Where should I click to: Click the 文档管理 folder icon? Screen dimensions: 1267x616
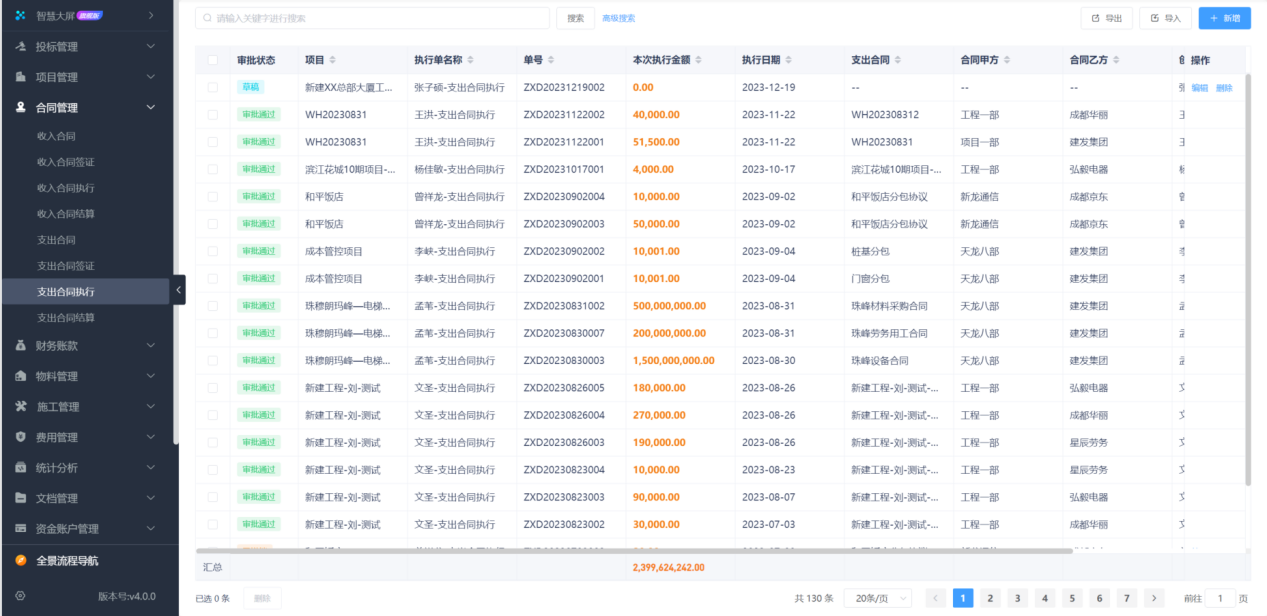point(21,498)
